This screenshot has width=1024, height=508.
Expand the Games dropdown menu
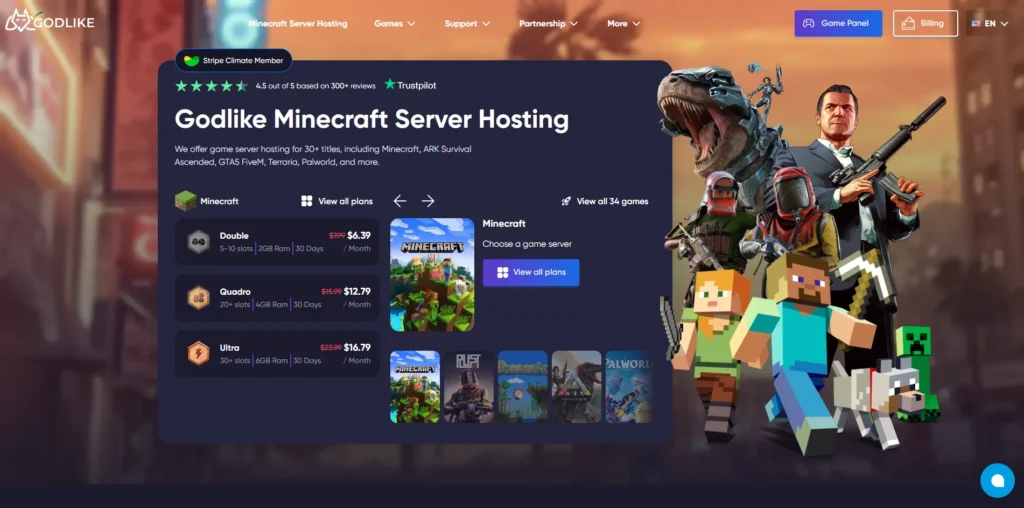(394, 24)
